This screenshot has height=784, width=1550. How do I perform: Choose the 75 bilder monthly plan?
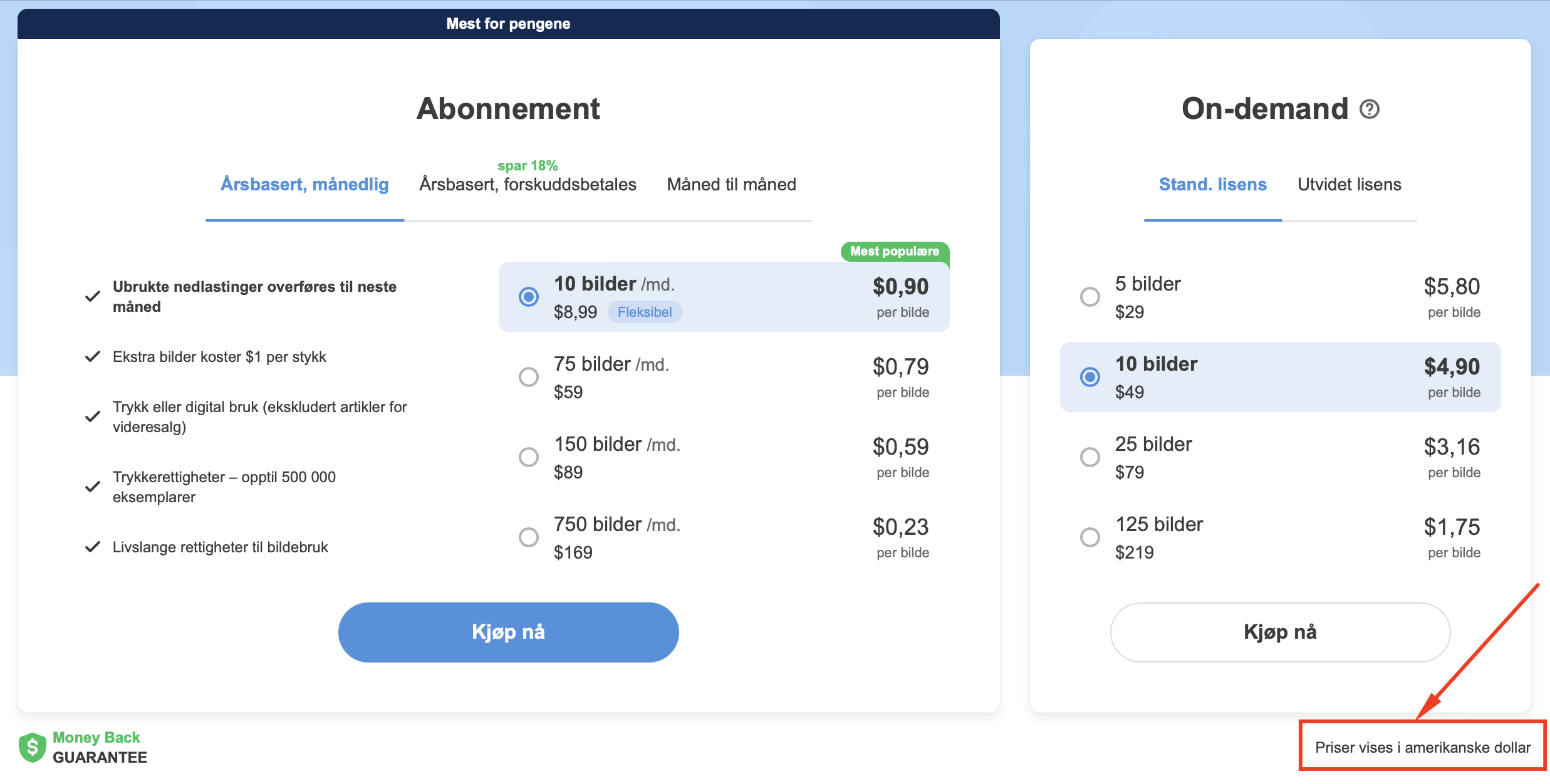[x=529, y=376]
